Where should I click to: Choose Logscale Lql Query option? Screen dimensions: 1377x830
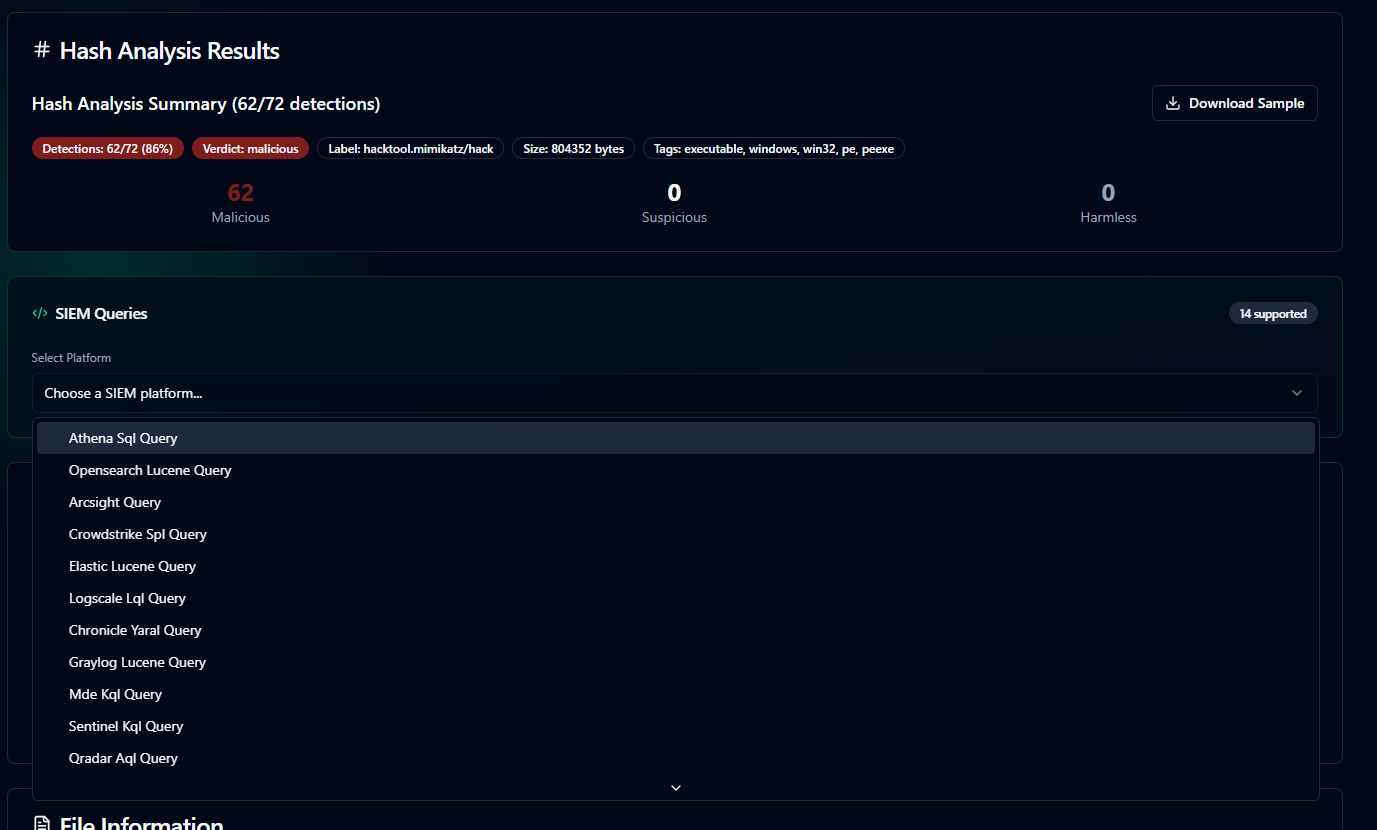[676, 598]
